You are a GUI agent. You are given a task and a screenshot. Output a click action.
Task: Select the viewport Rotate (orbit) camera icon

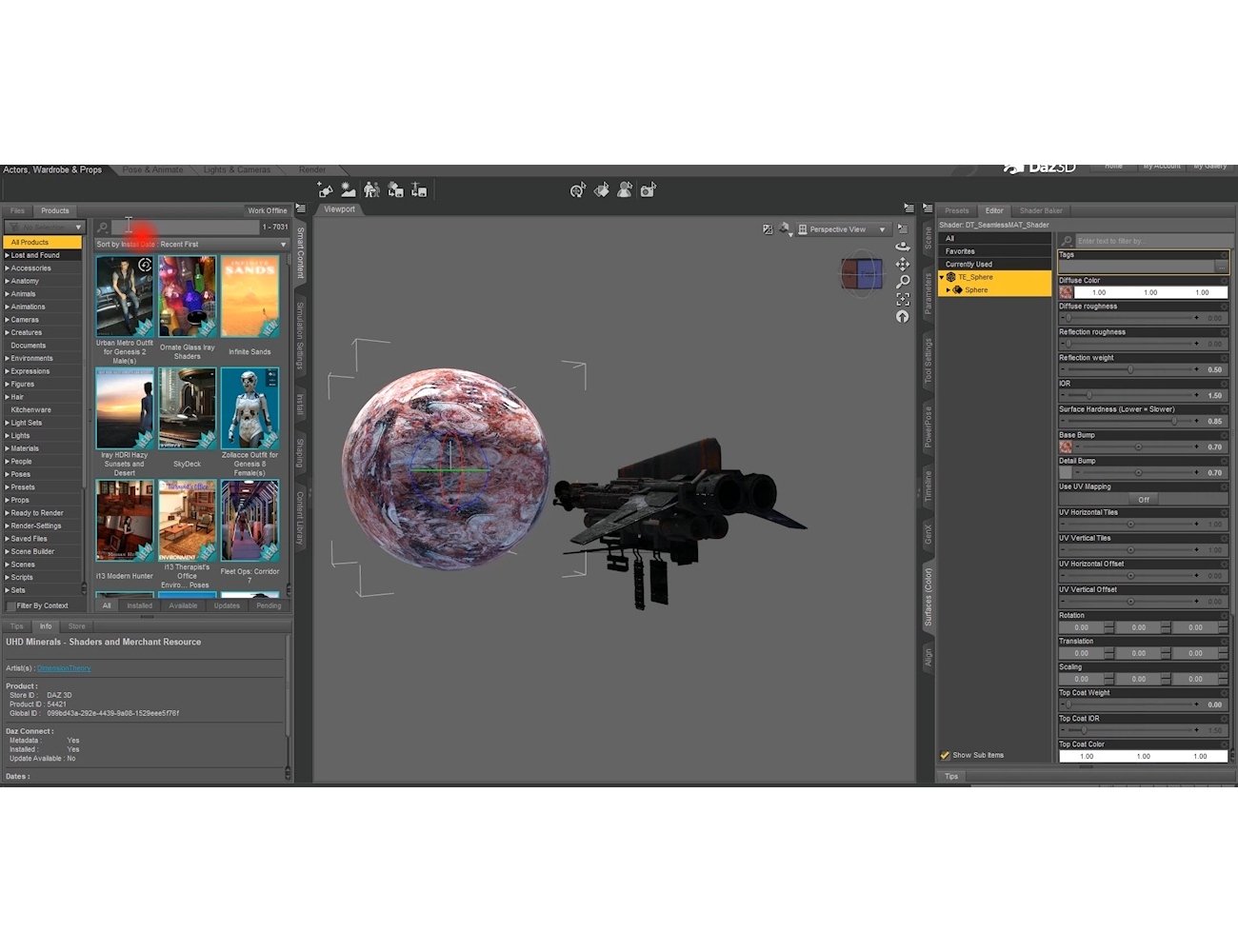point(903,247)
